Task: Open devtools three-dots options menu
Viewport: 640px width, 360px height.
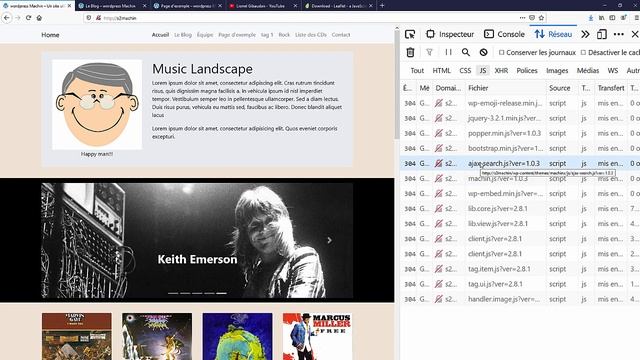Action: point(619,35)
